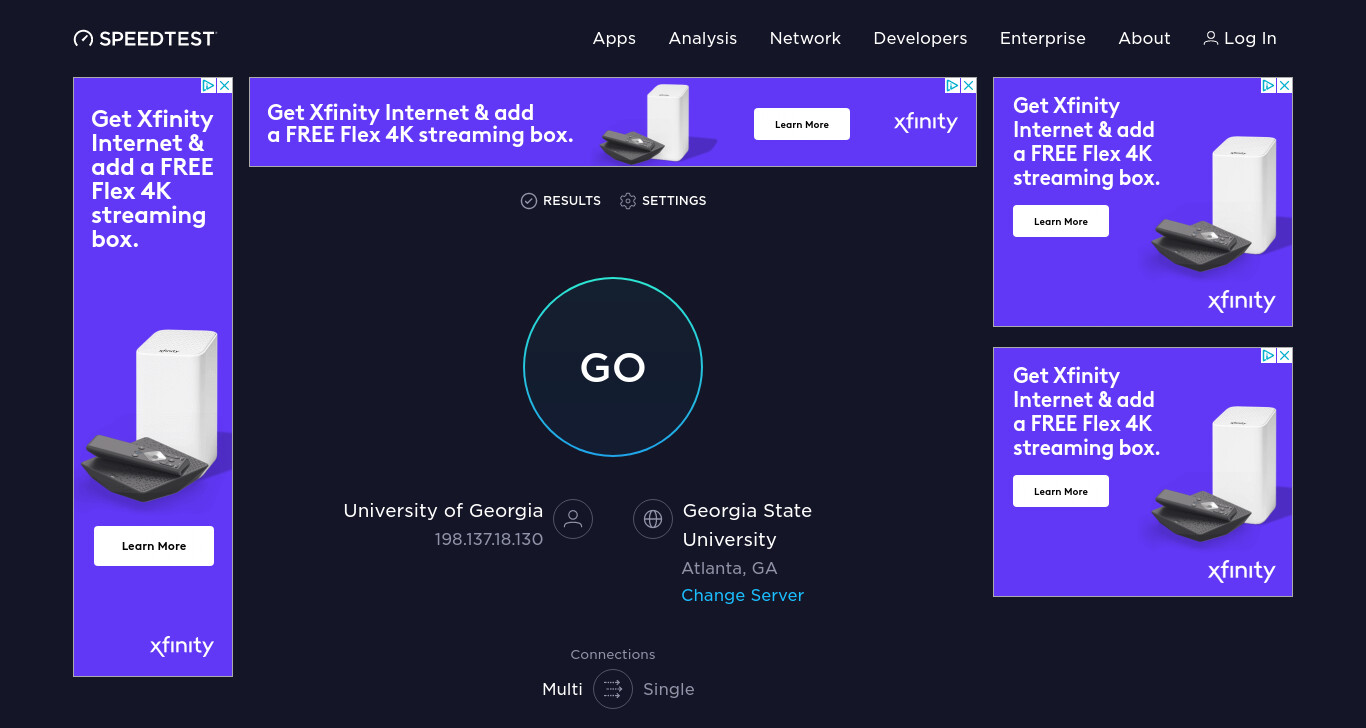
Task: Click AdChoices icon on upper right ad
Action: 1269,86
